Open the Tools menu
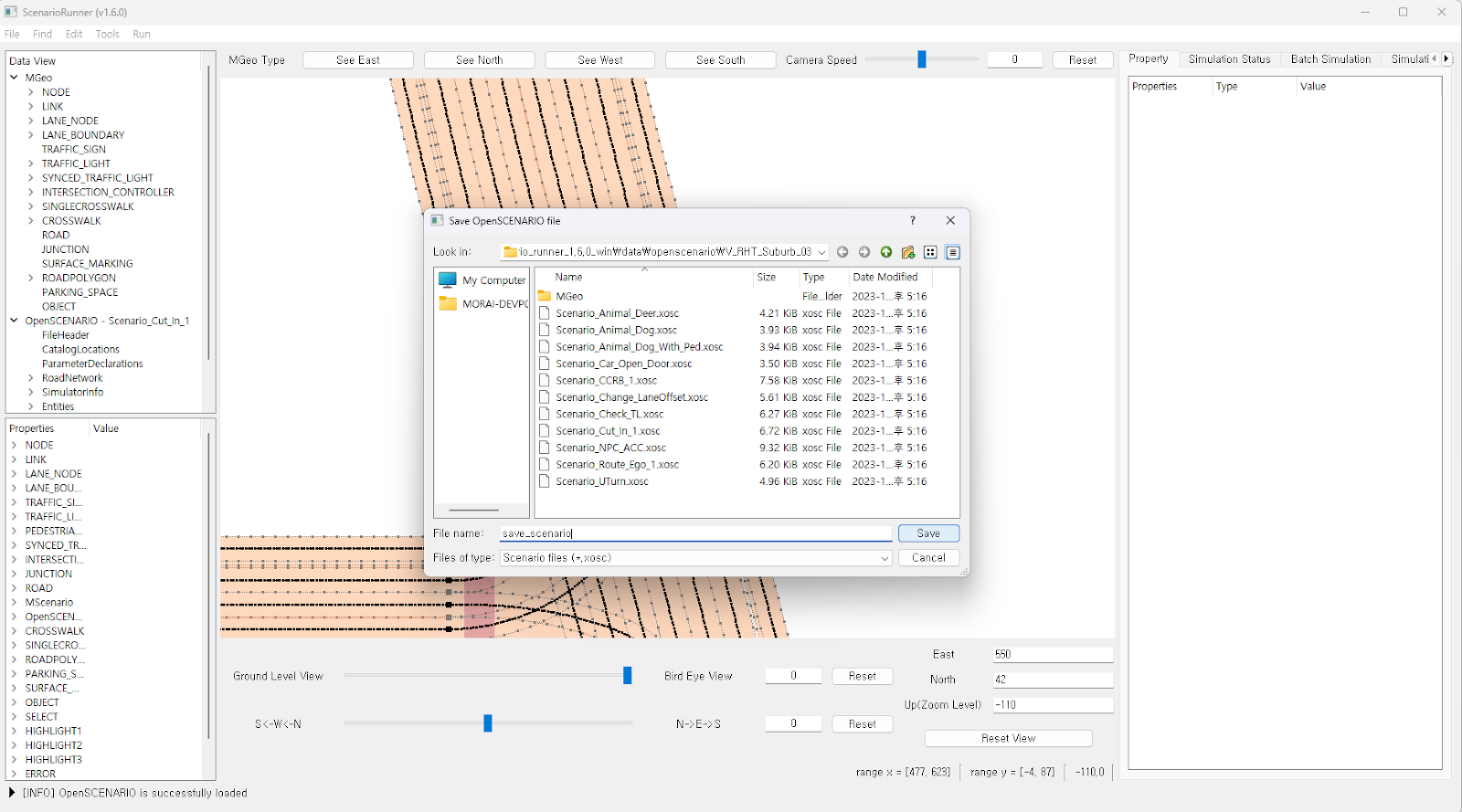This screenshot has height=812, width=1462. (107, 34)
